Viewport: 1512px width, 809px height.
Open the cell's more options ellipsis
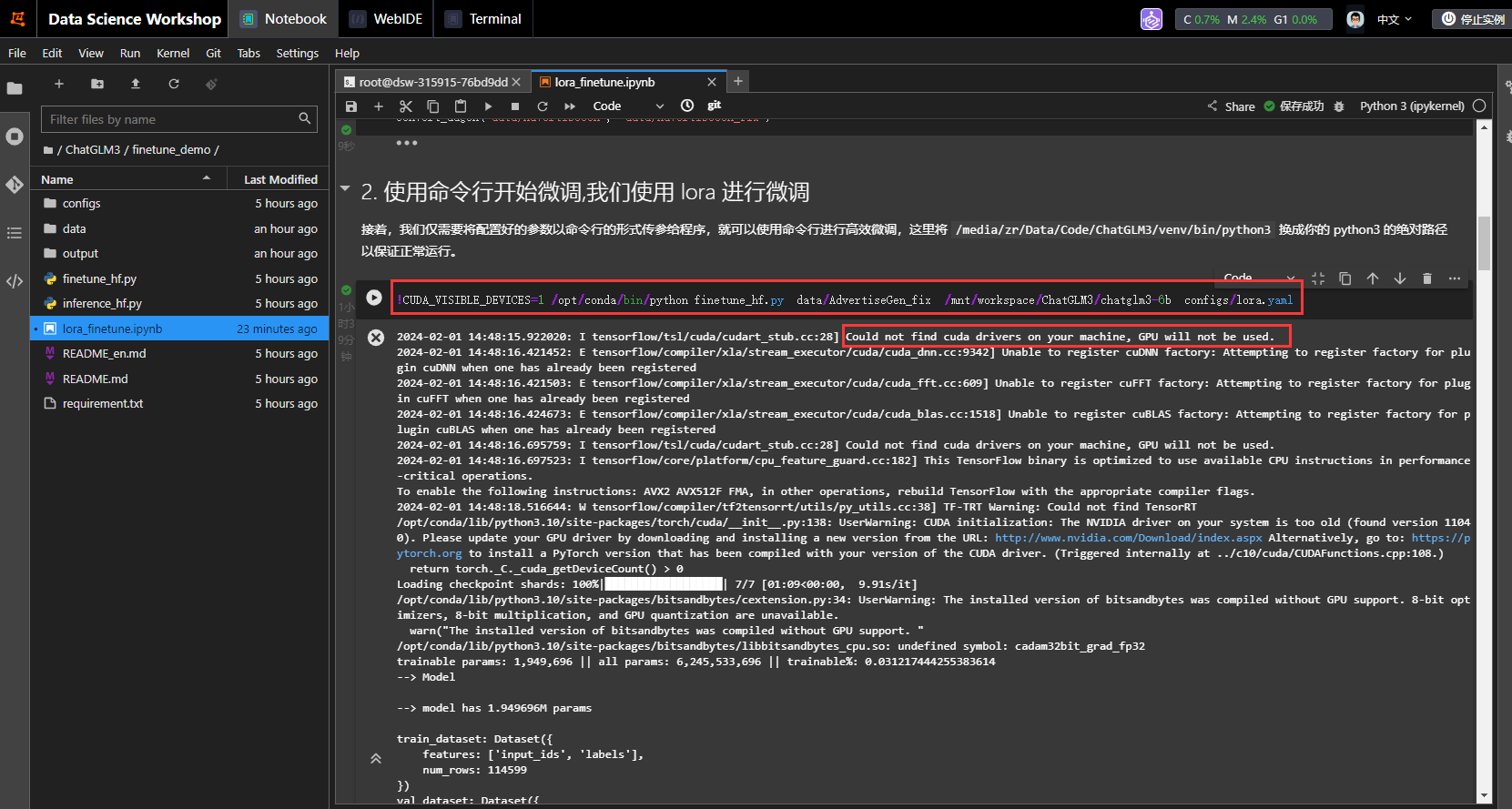[x=1455, y=278]
